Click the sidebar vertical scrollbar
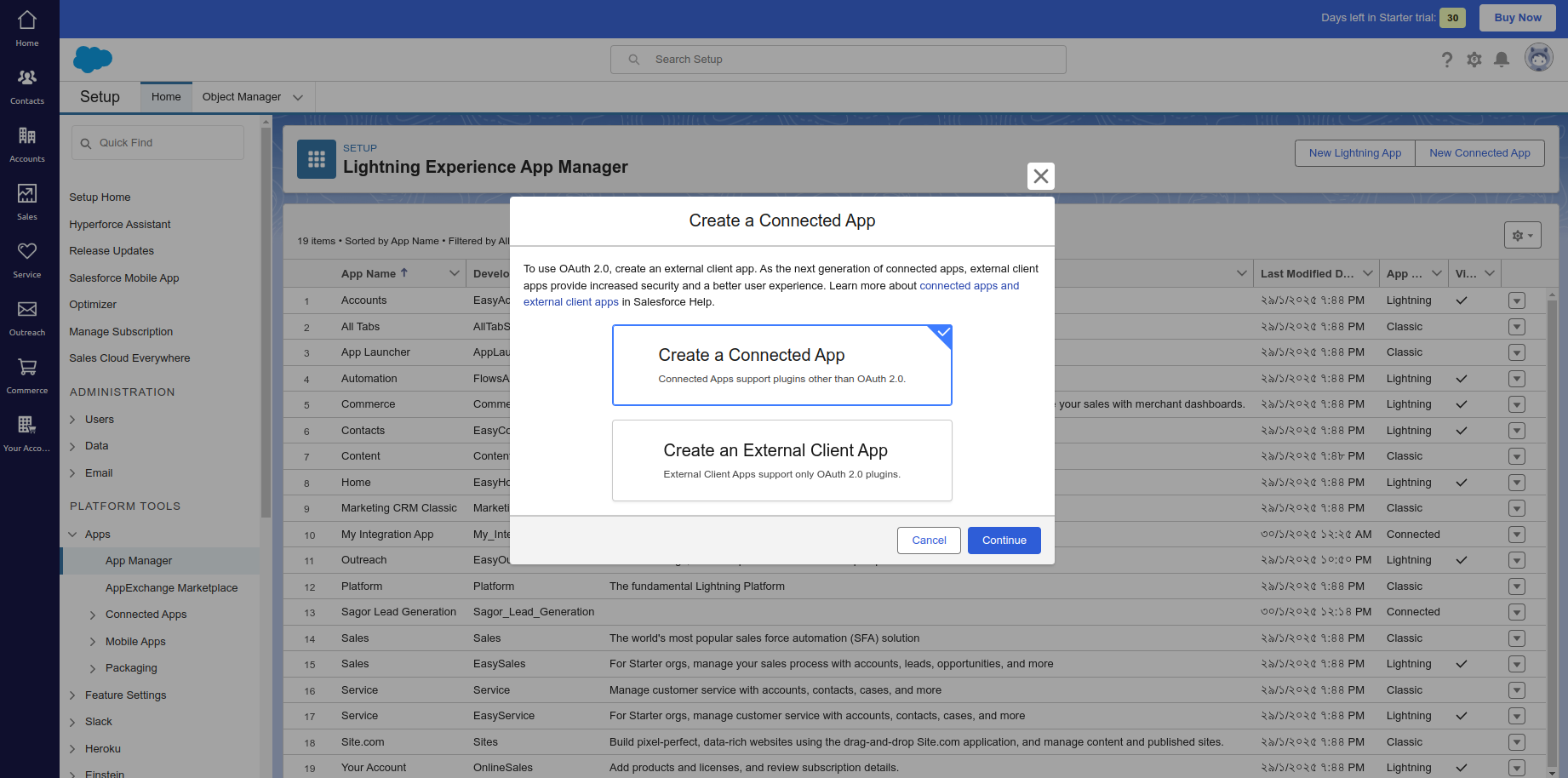Image resolution: width=1568 pixels, height=778 pixels. [266, 323]
